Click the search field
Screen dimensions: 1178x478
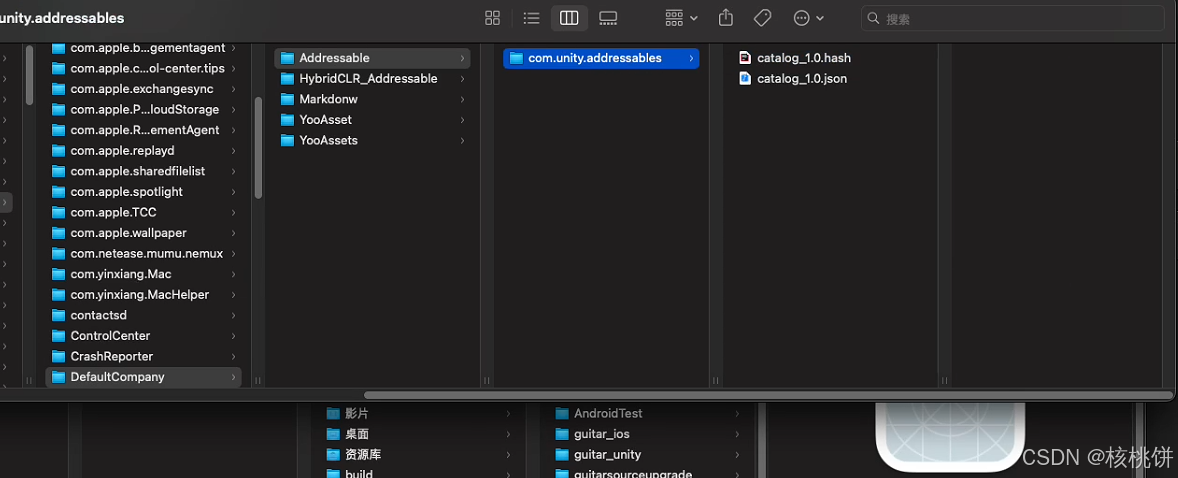tap(1013, 18)
